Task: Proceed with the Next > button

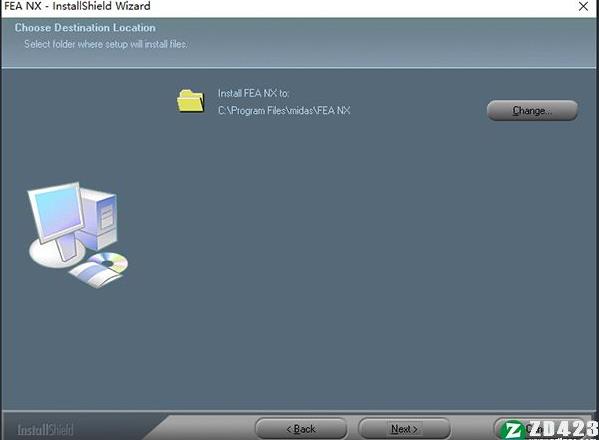Action: 404,429
